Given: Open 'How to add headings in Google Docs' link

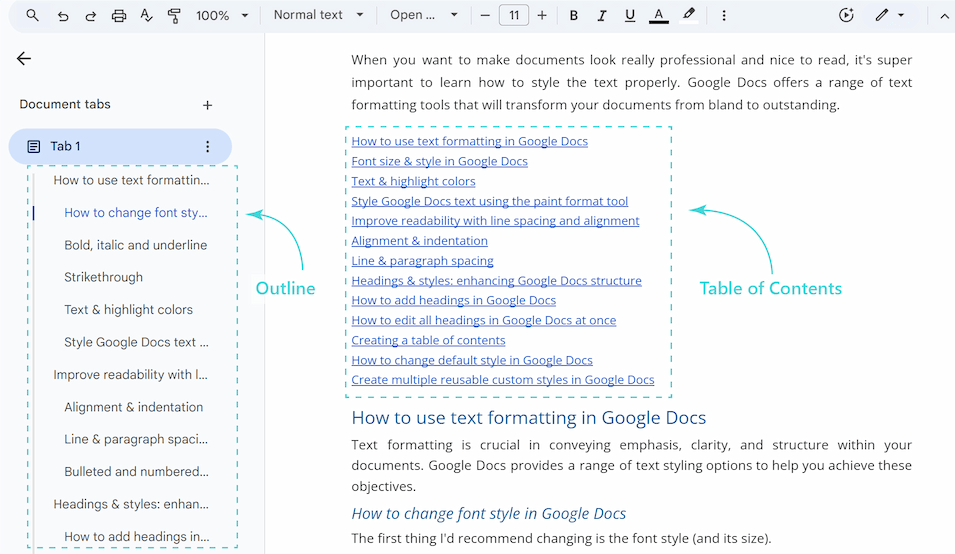Looking at the screenshot, I should [454, 300].
